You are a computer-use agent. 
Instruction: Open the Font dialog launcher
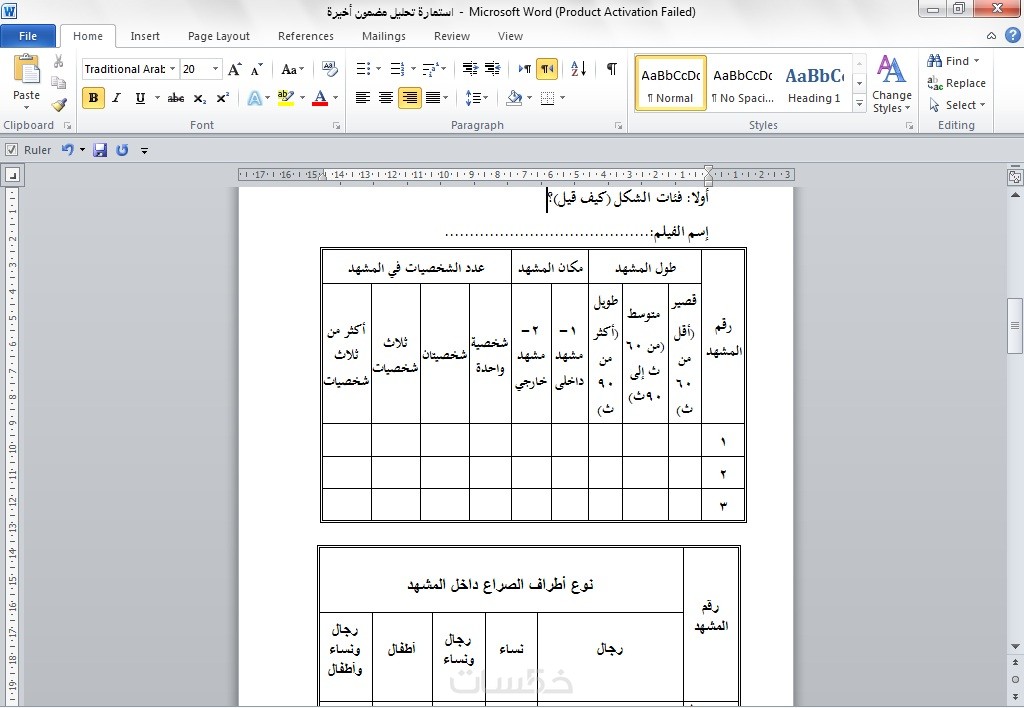336,125
